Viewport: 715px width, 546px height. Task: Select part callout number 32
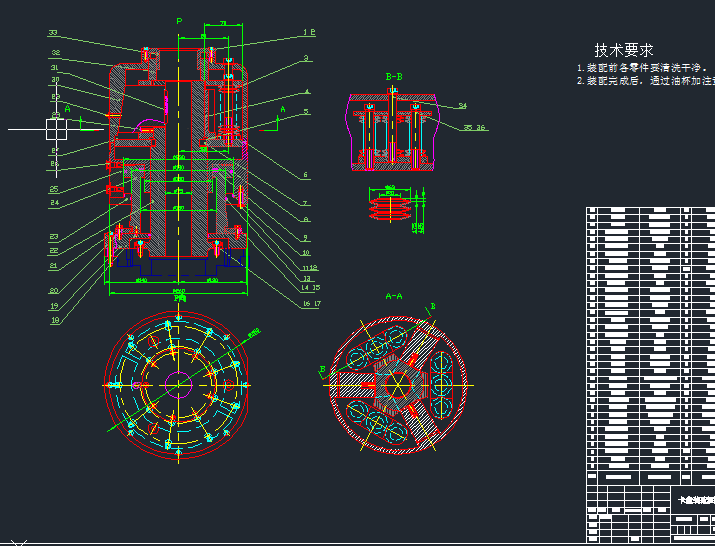[x=55, y=52]
